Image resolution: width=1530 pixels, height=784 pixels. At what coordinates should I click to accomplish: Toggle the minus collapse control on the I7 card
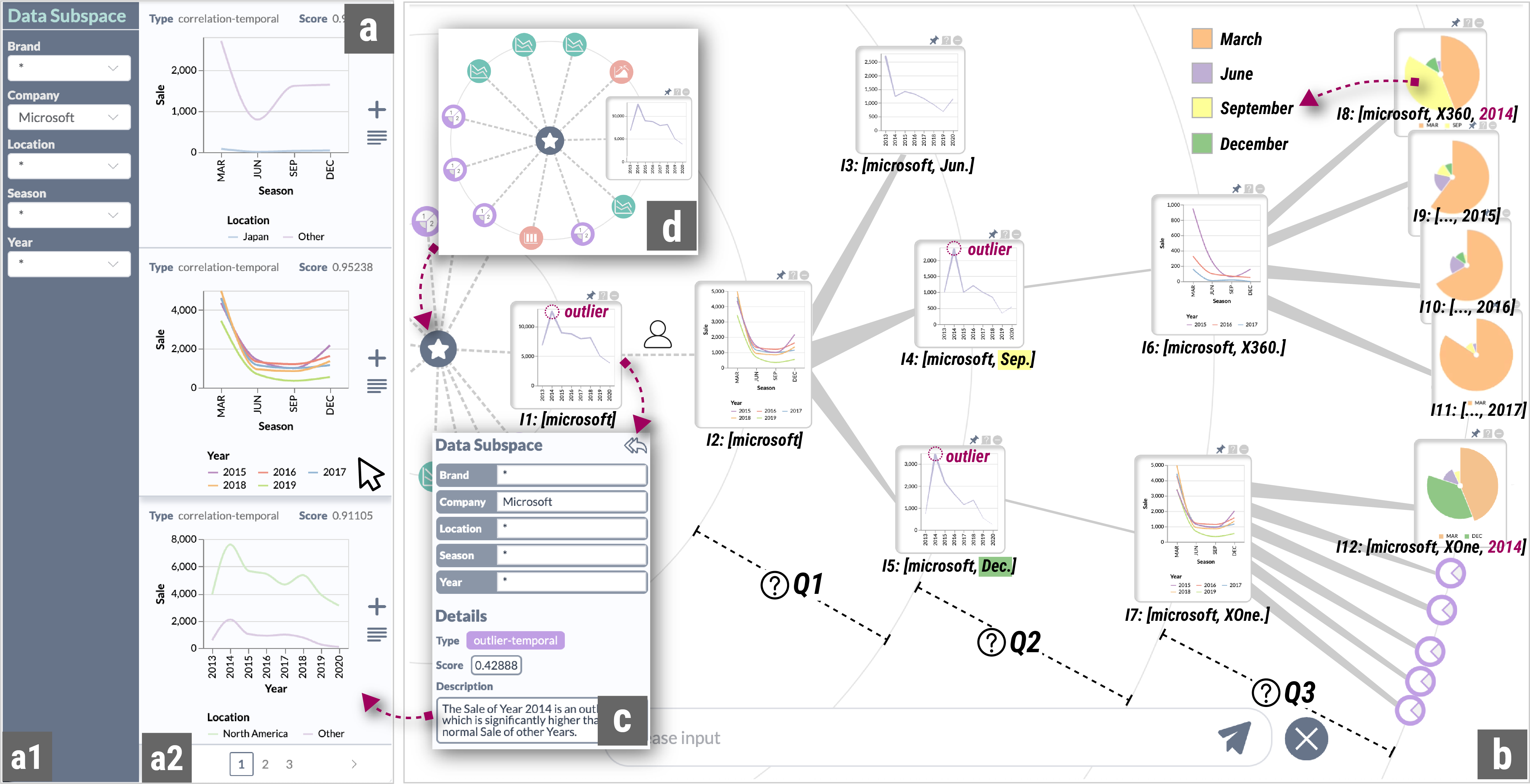point(1244,449)
